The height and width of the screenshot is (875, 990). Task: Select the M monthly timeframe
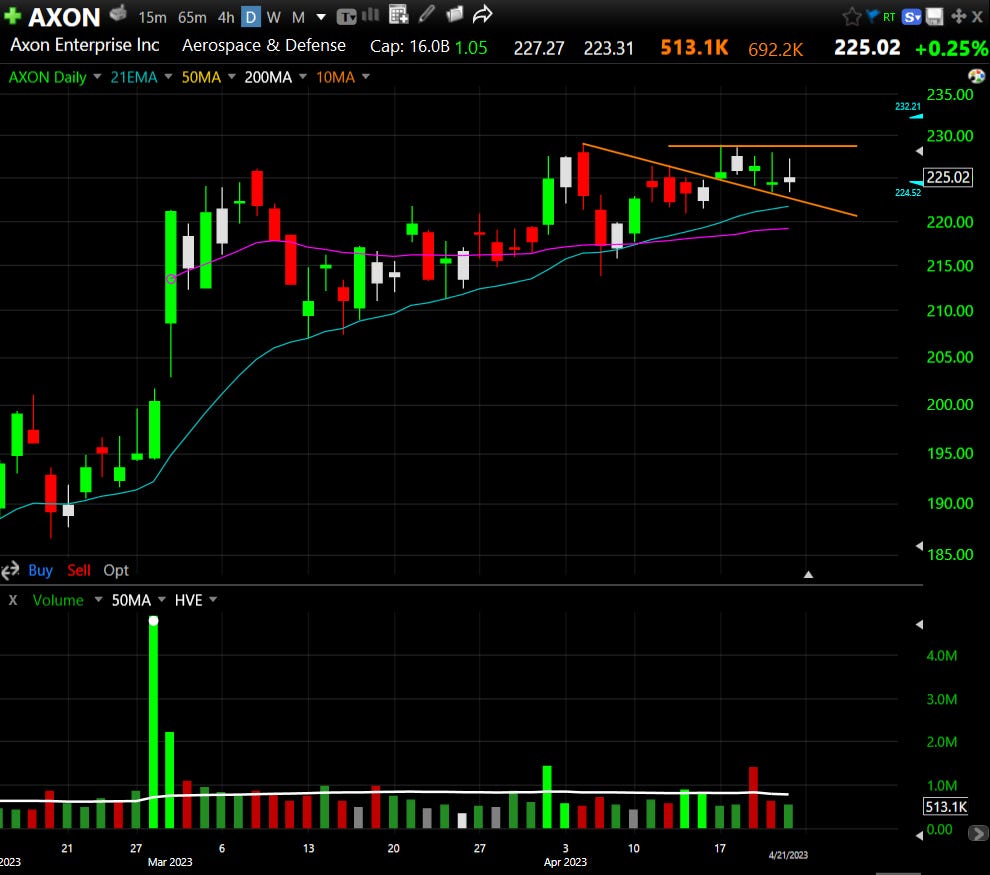click(298, 18)
